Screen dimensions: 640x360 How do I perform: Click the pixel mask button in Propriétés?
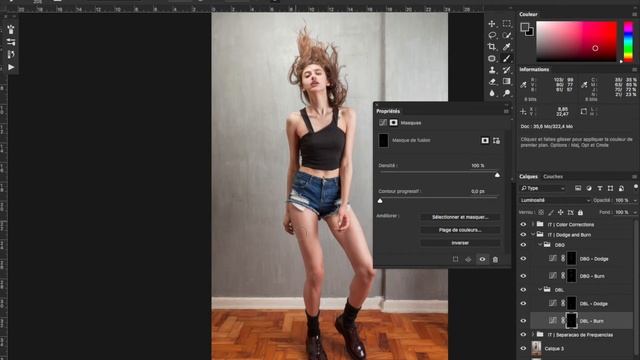pos(485,140)
